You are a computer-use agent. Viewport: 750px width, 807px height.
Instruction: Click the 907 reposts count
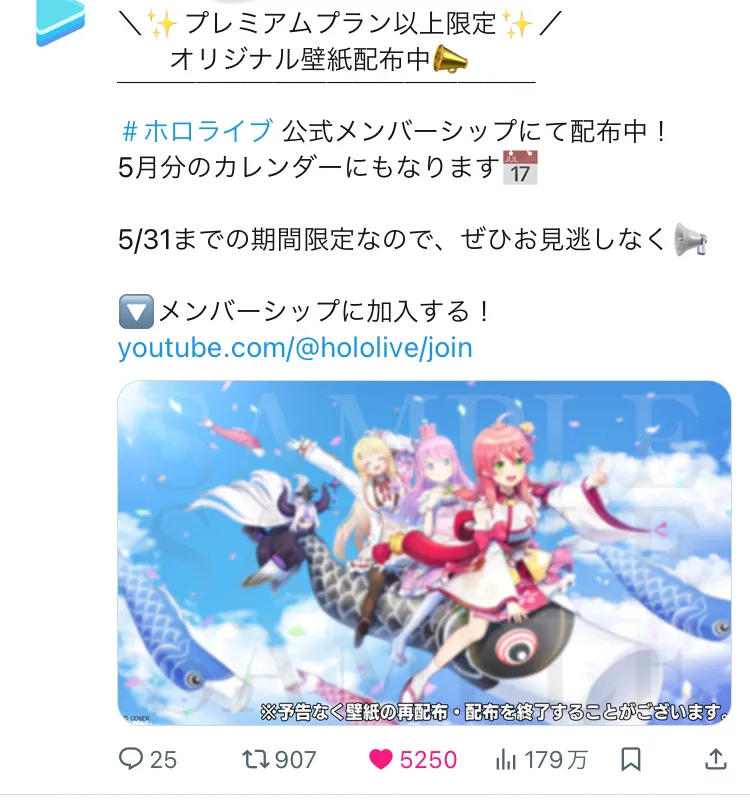tap(295, 760)
